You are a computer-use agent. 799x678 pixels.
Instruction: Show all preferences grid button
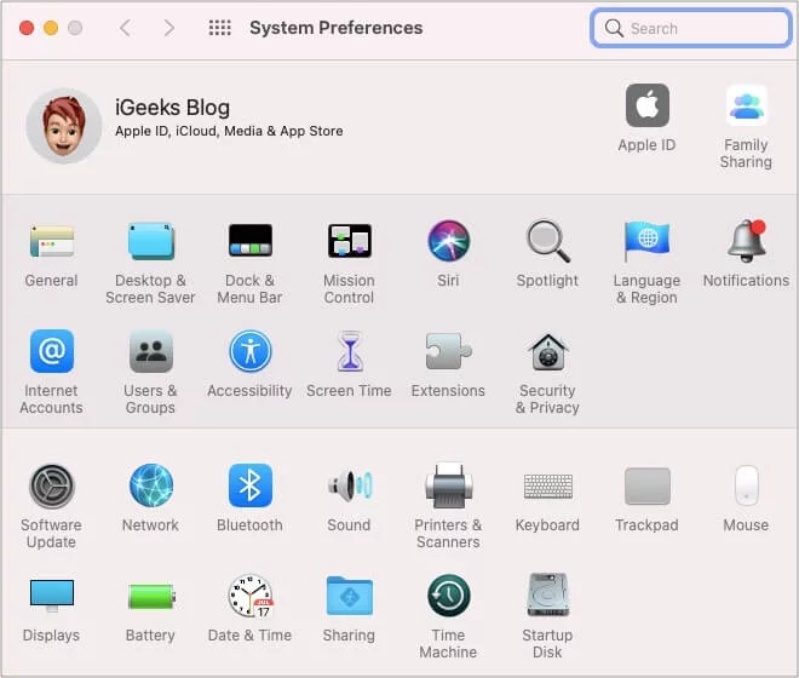pos(219,28)
